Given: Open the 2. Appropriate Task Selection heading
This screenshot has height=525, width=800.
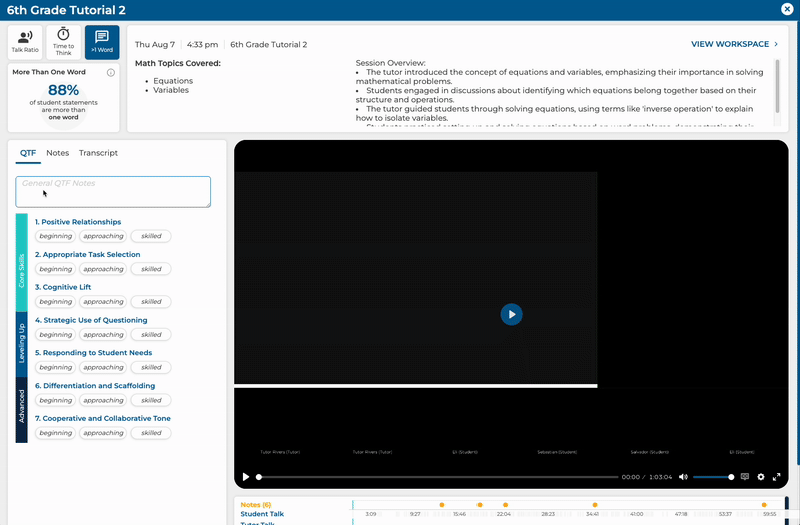Looking at the screenshot, I should 87,255.
